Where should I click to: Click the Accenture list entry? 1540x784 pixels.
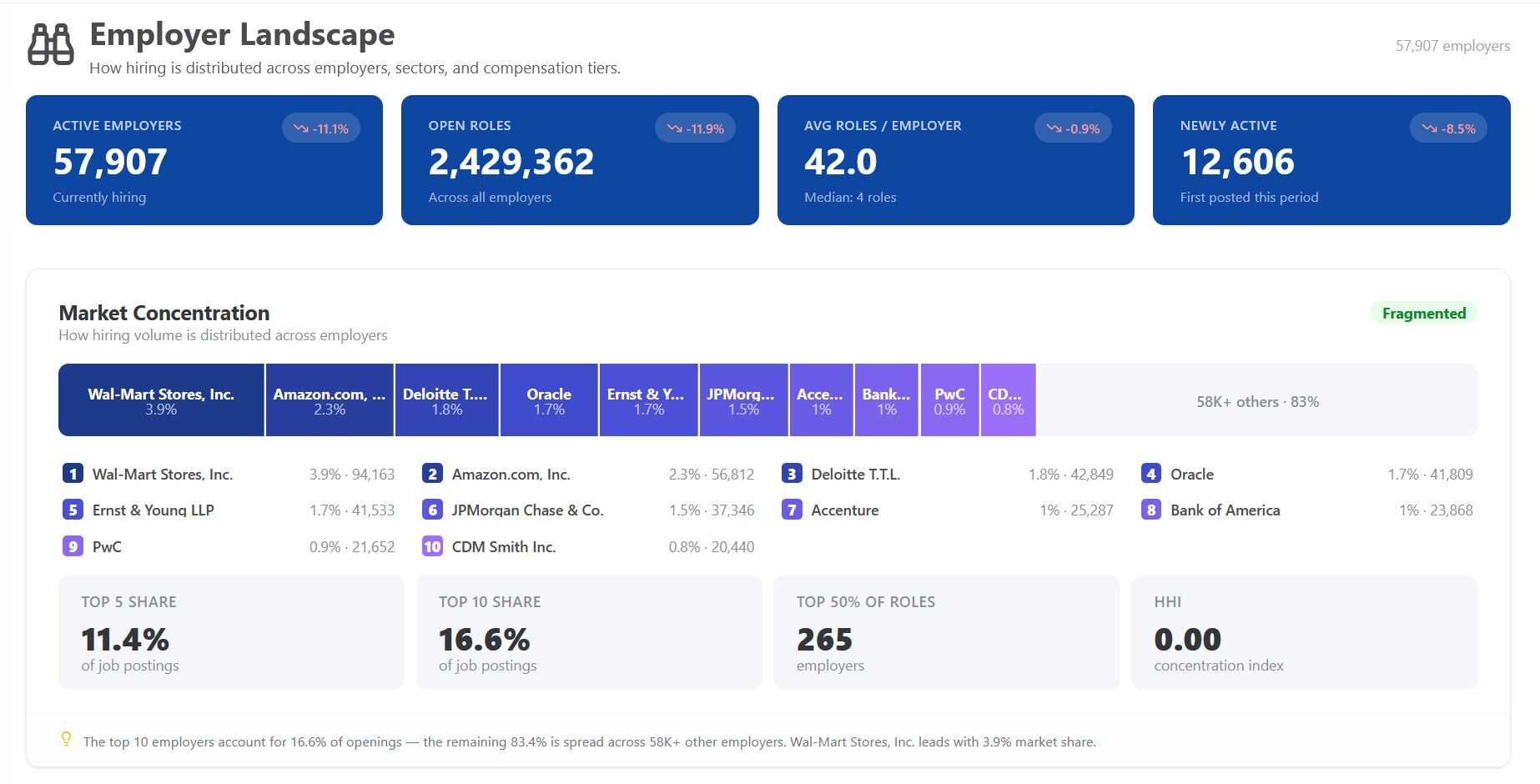pyautogui.click(x=948, y=510)
